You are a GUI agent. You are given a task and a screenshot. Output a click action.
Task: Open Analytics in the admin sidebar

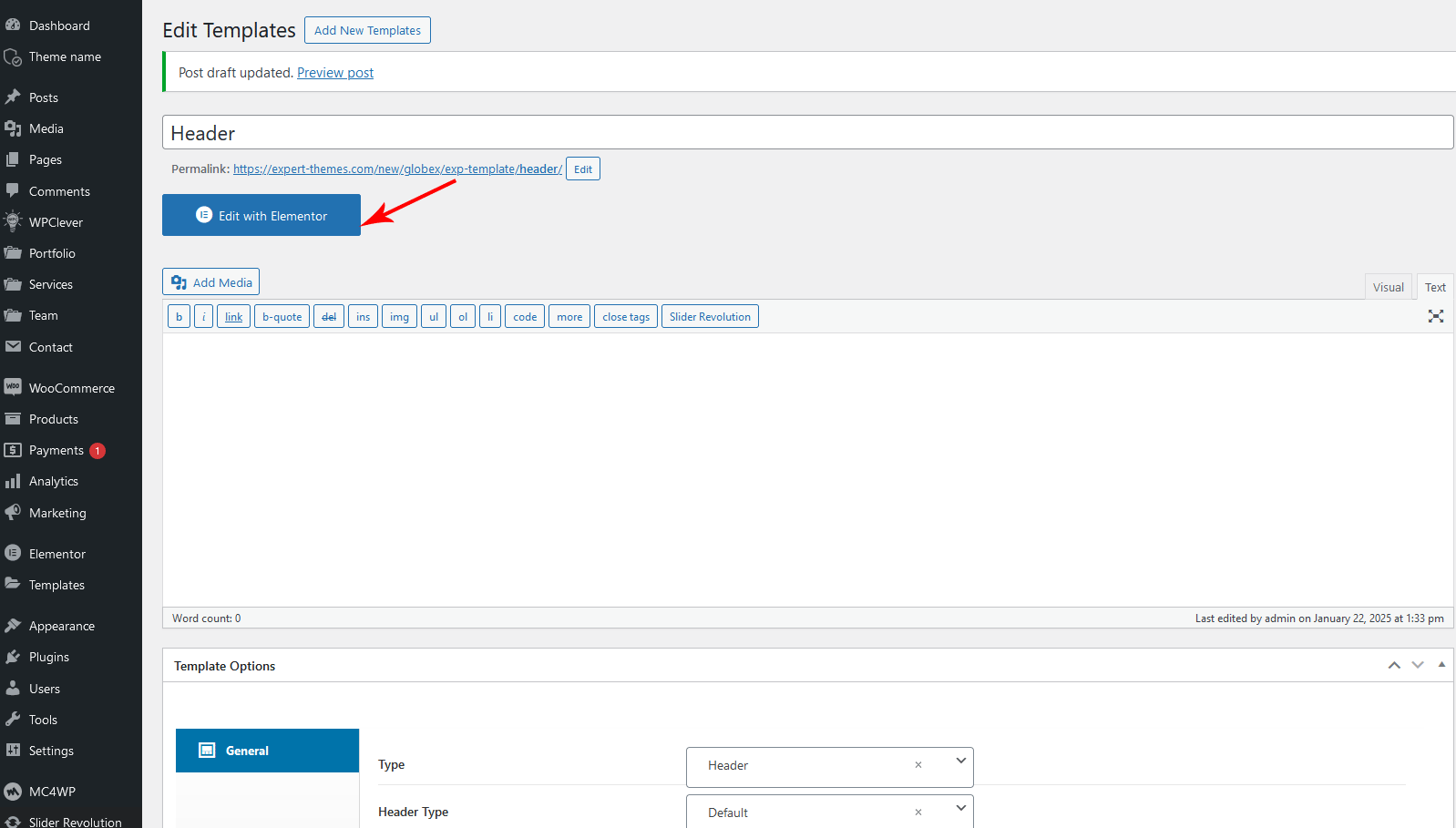coord(53,481)
